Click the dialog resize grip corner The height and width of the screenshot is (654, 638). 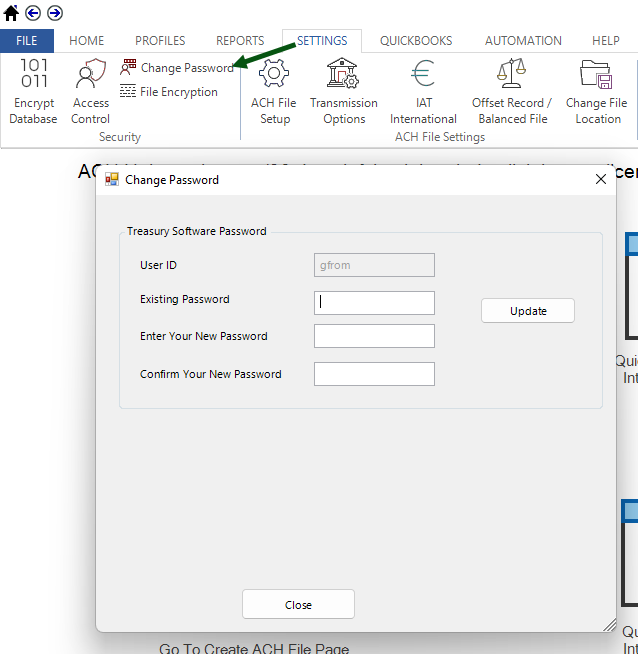pyautogui.click(x=610, y=625)
